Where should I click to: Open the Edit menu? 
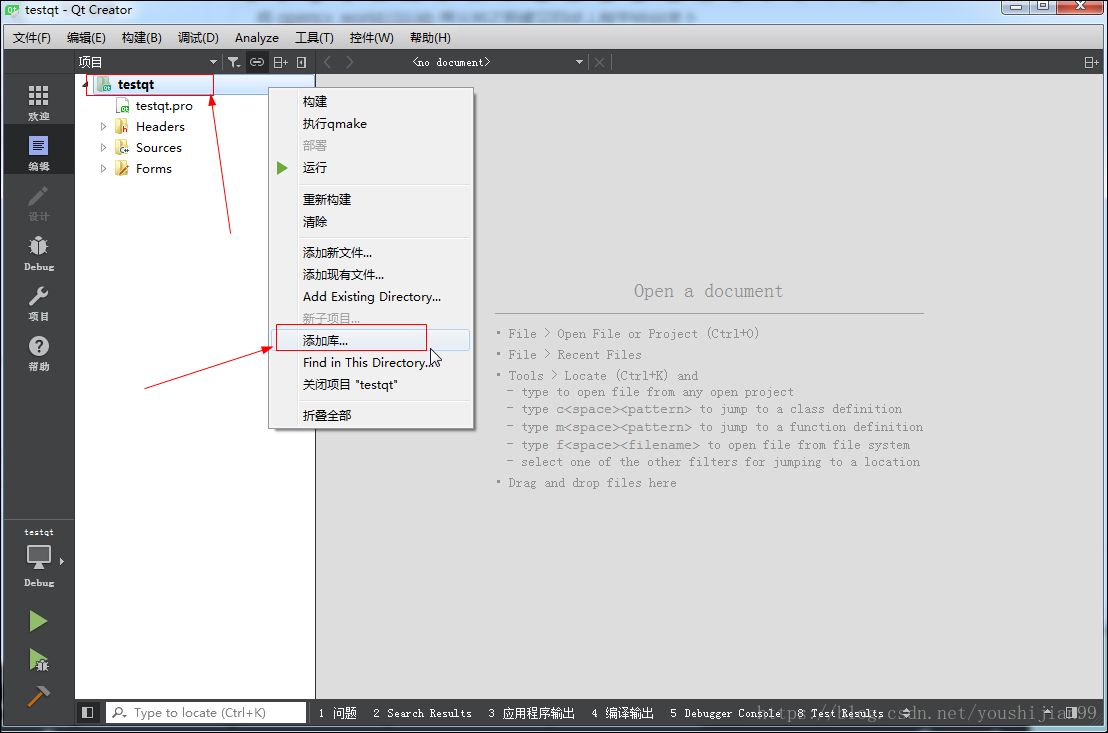(86, 37)
